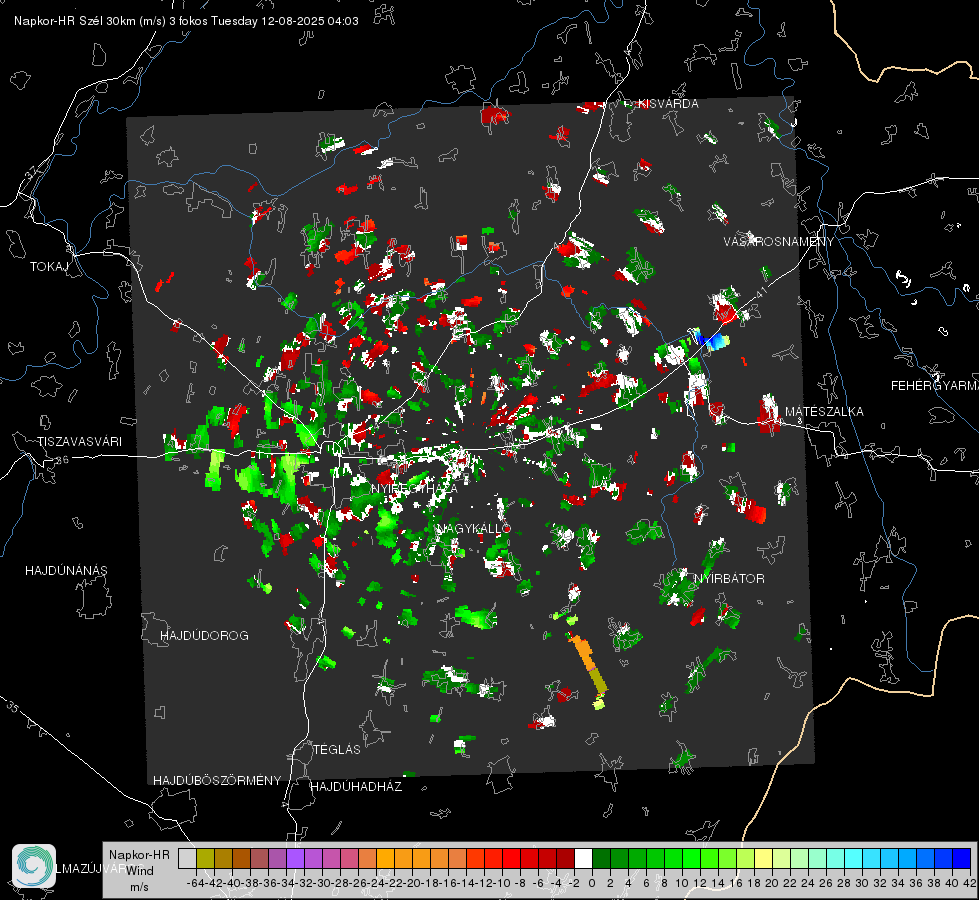The width and height of the screenshot is (979, 900).
Task: Click the MÁTÉSZALKA town label
Action: [x=824, y=412]
